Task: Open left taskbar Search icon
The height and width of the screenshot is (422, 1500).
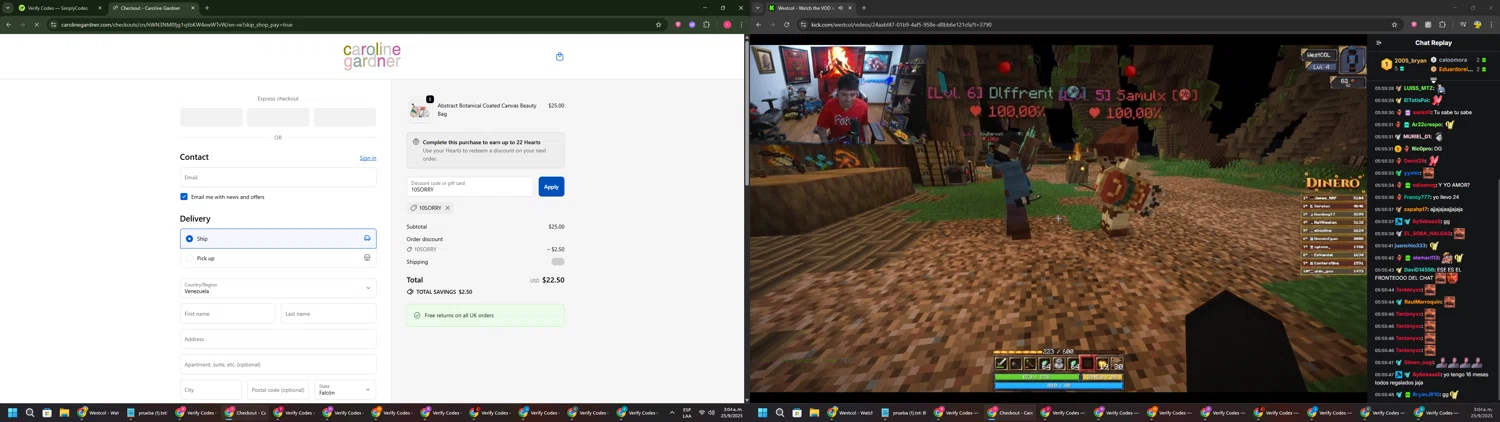Action: pos(30,412)
